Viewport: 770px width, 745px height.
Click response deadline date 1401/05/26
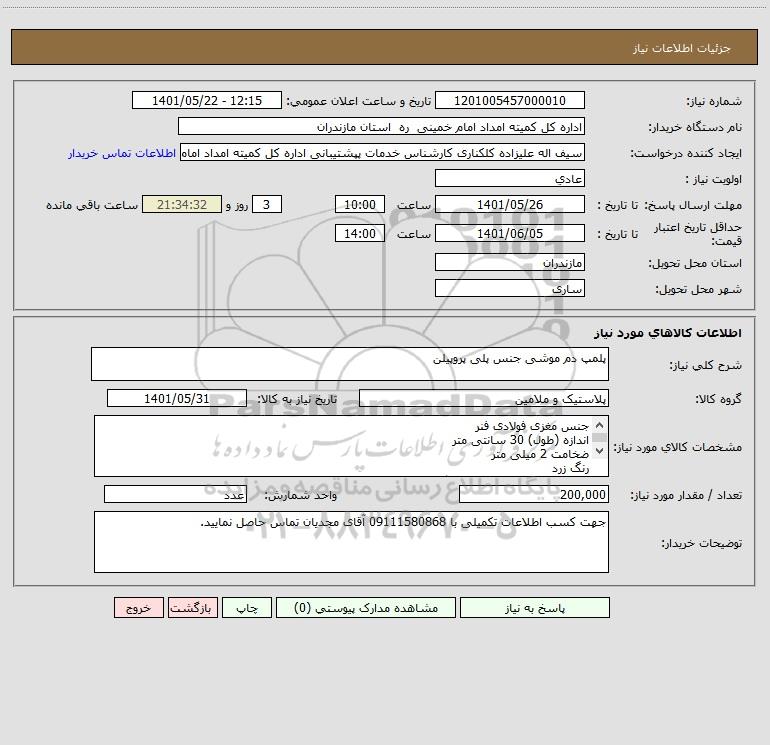[x=510, y=204]
